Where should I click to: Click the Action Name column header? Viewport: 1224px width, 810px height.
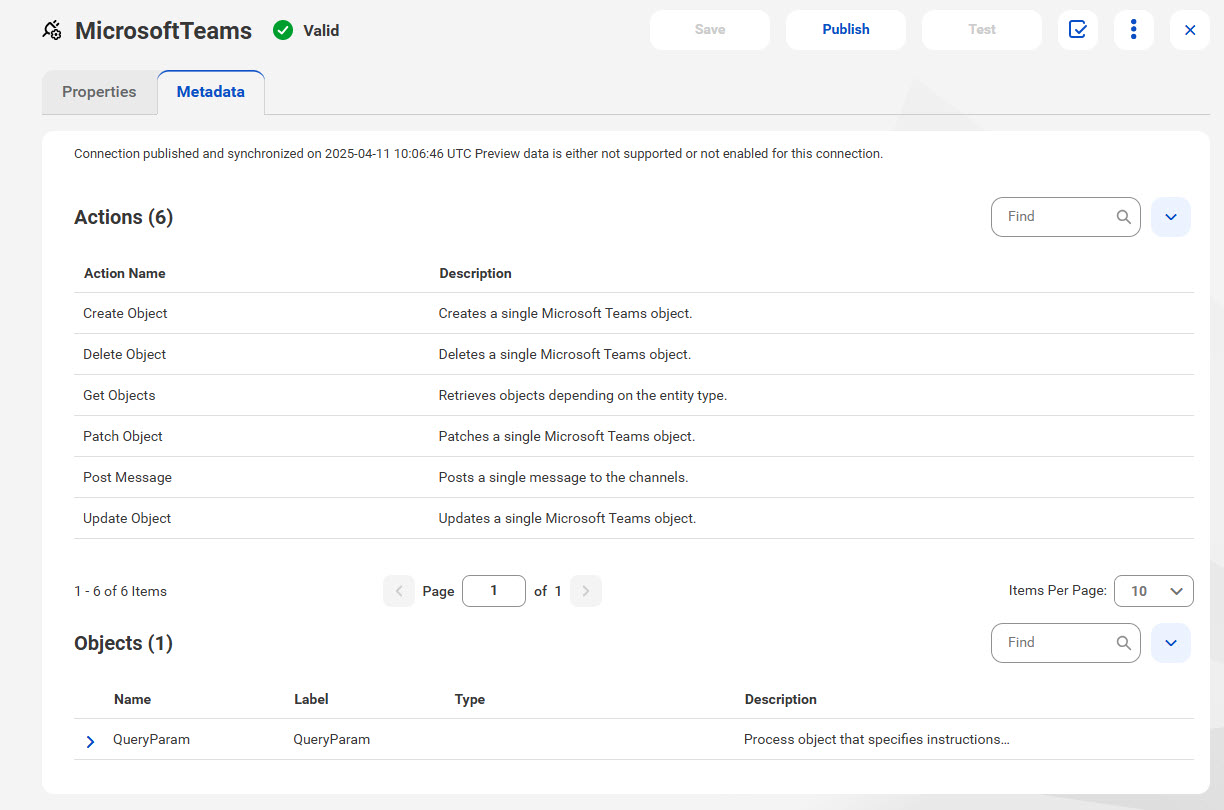125,273
